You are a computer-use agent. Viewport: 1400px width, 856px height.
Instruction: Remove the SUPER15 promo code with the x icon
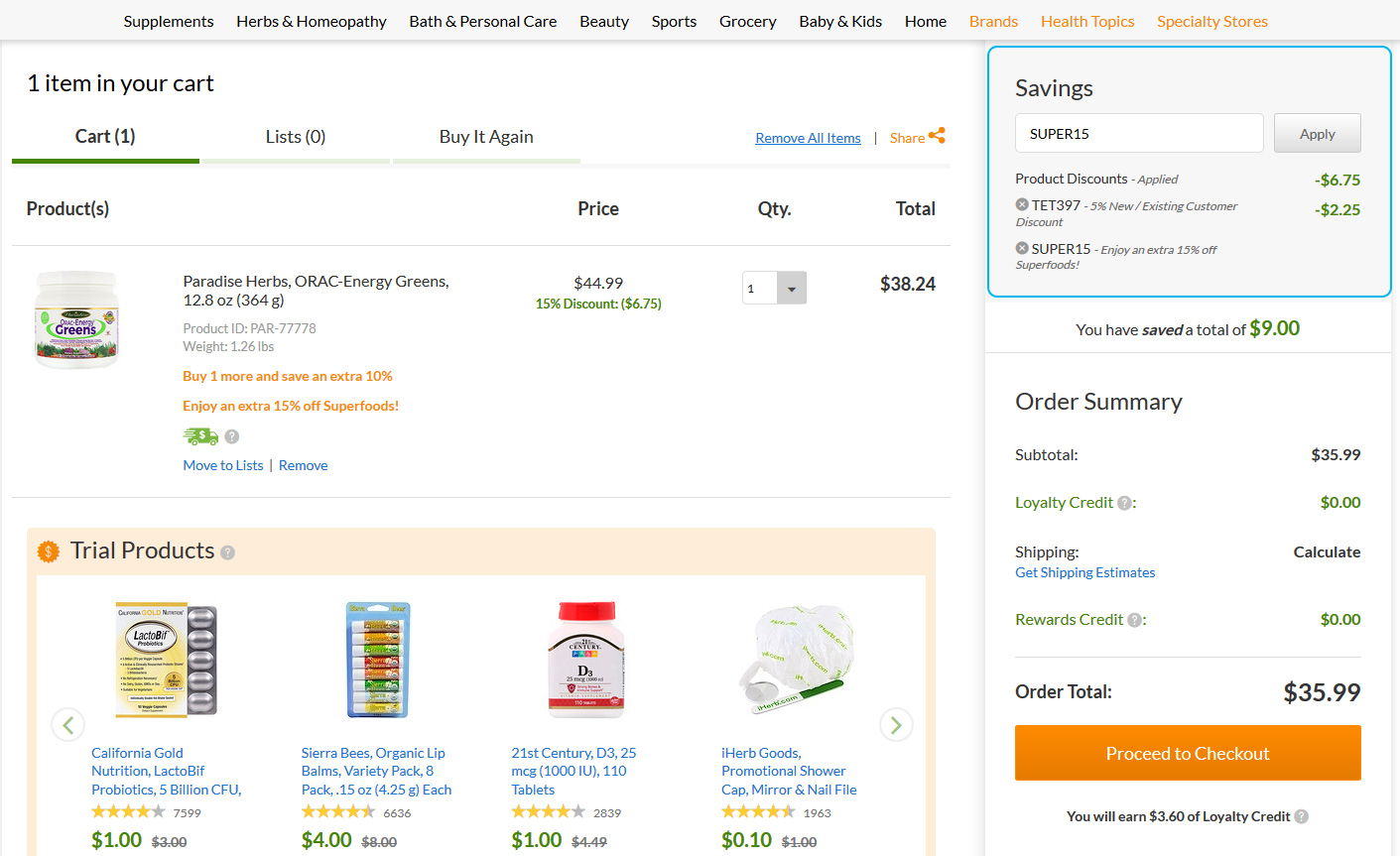tap(1022, 248)
